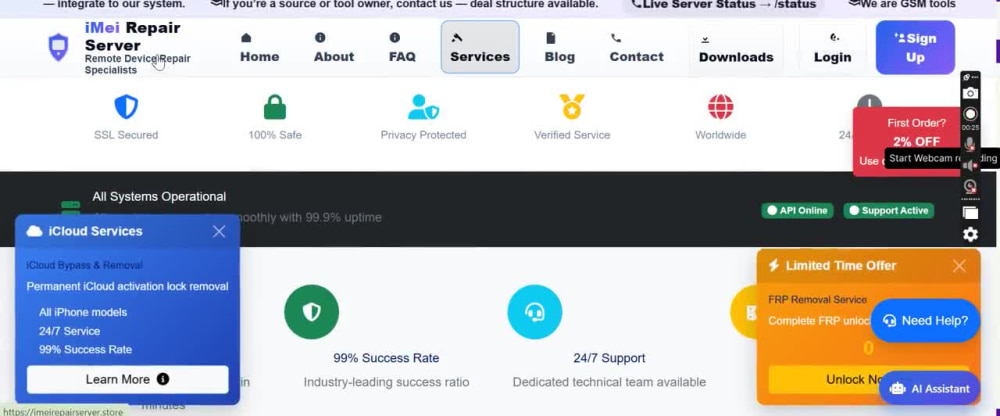Click '24/7 Service' popup list item
The image size is (1000, 416).
70,331
